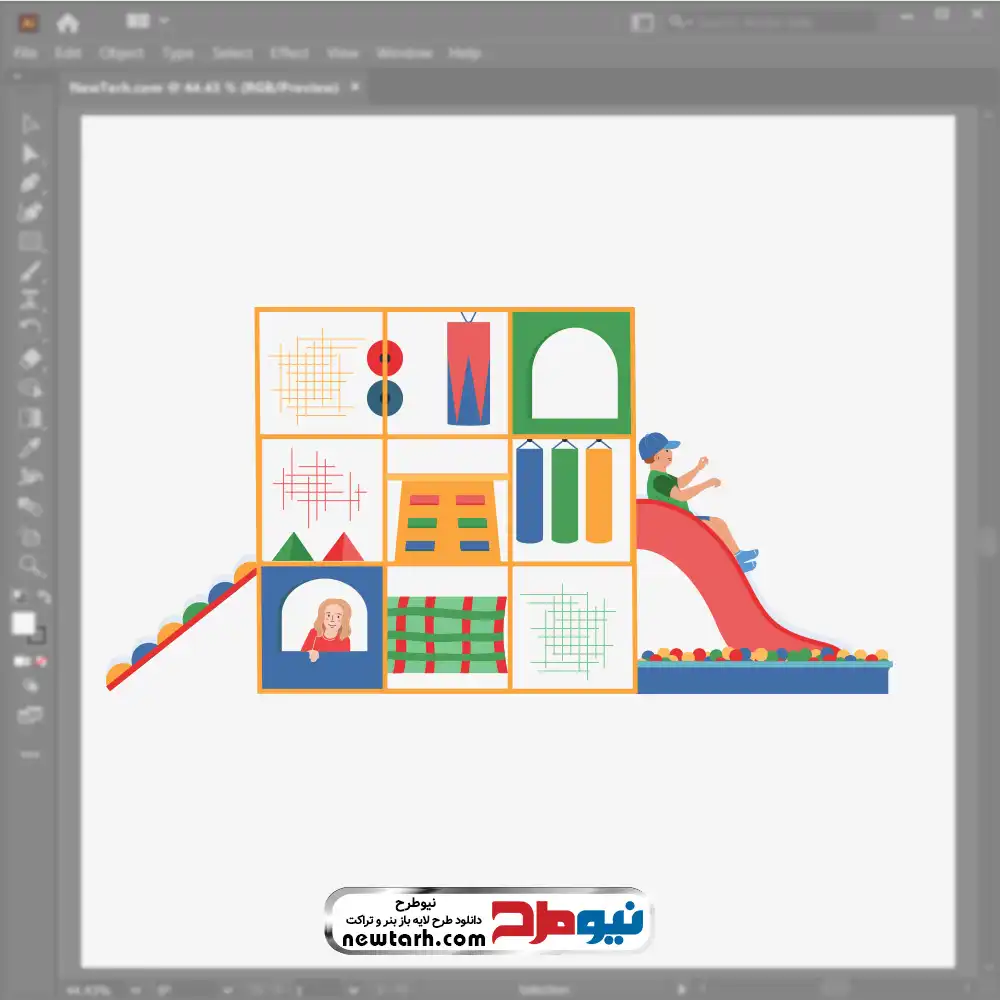Expand the arrange documents dropdown
The width and height of the screenshot is (1000, 1000).
[164, 21]
